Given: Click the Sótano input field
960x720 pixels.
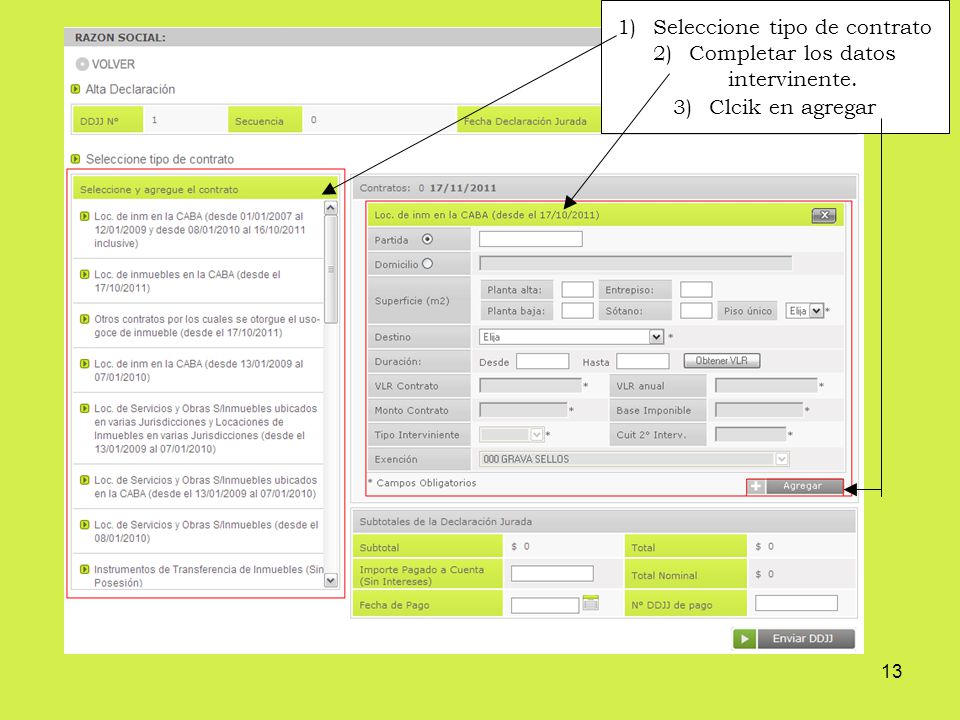Looking at the screenshot, I should 696,311.
